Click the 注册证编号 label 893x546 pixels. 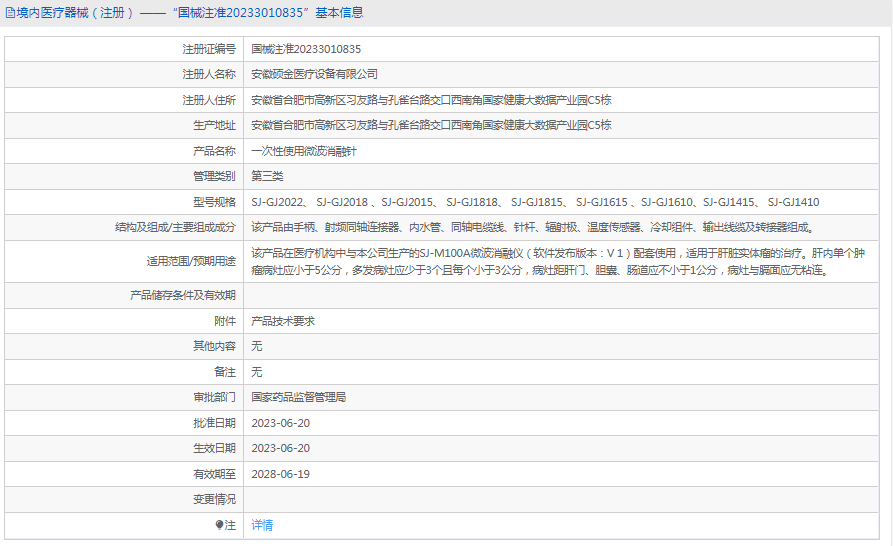point(209,49)
